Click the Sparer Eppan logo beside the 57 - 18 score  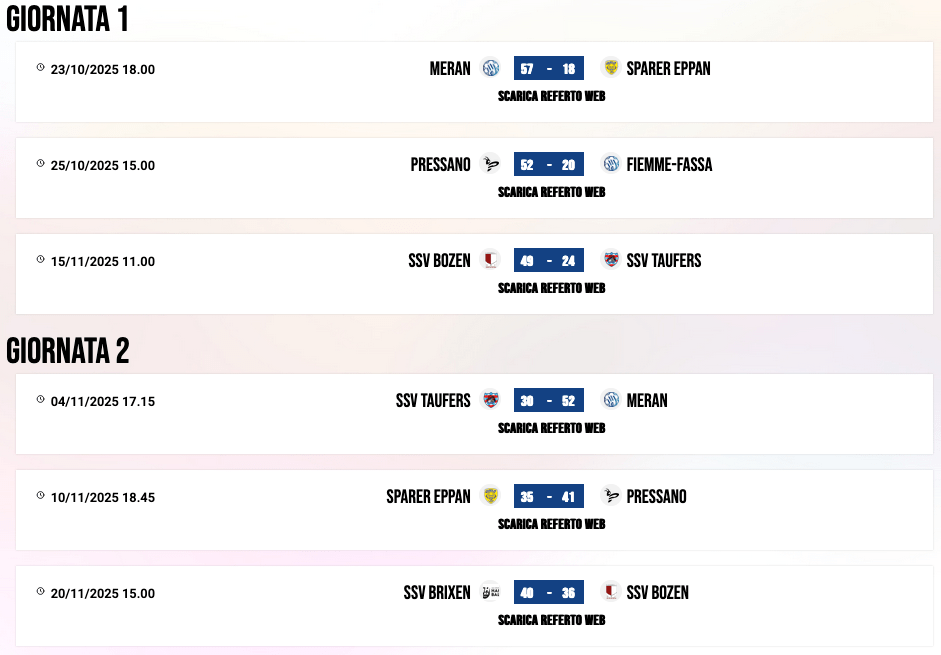tap(610, 68)
